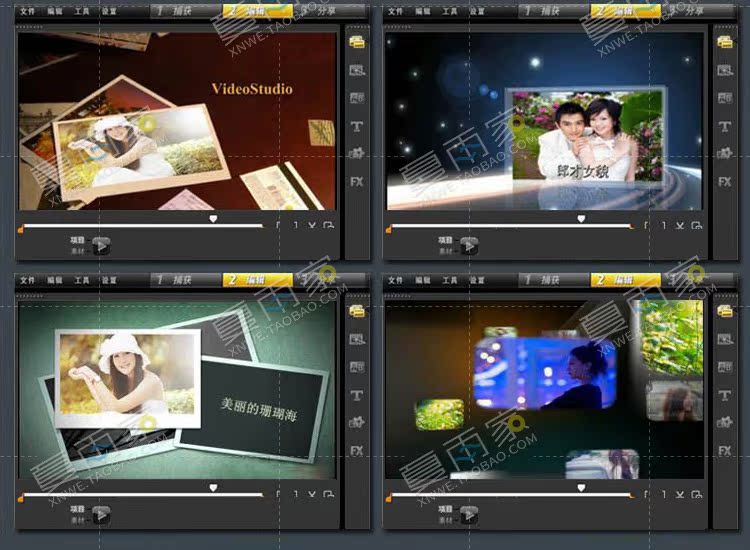Switch to 1 捕获 tab above 美丽的珊瑚海 preview

click(187, 280)
